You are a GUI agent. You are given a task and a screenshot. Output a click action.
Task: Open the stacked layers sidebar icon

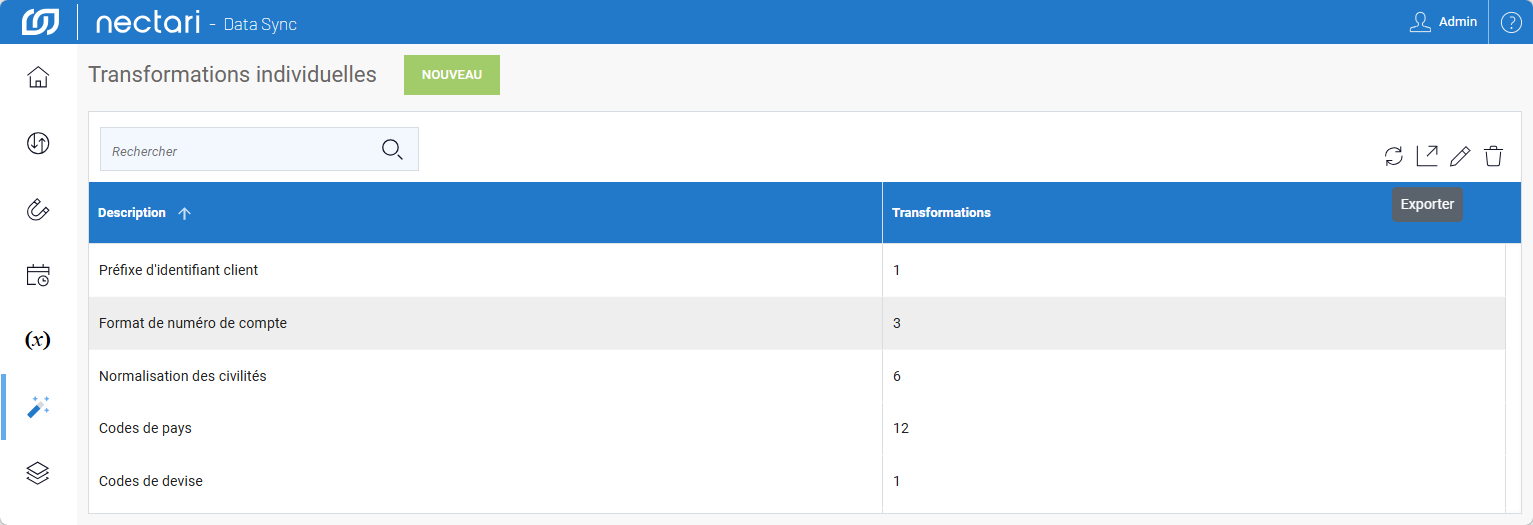click(38, 473)
